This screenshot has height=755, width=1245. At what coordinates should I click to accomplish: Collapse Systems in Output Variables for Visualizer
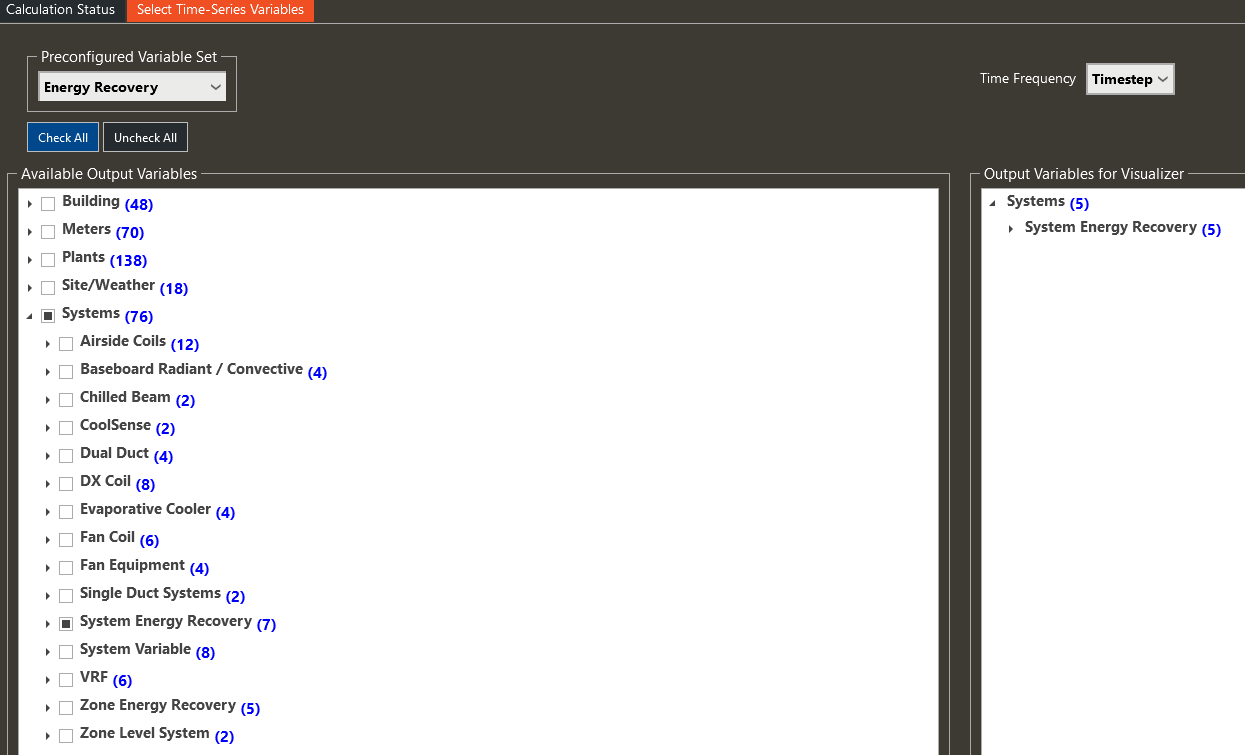click(993, 203)
